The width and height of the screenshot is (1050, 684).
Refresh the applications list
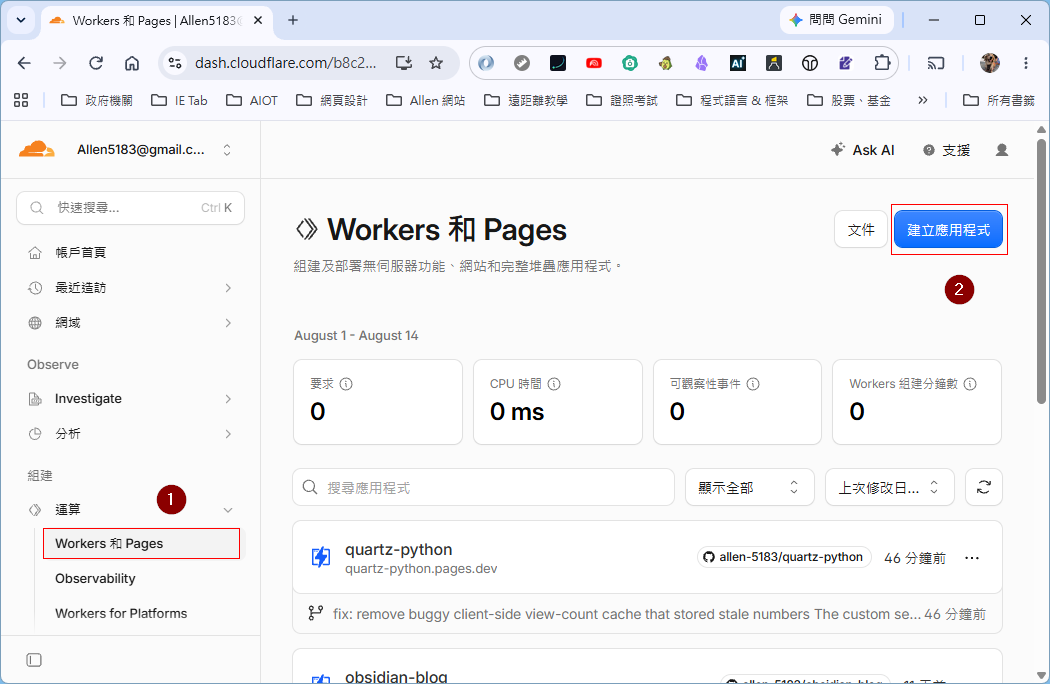[x=983, y=487]
